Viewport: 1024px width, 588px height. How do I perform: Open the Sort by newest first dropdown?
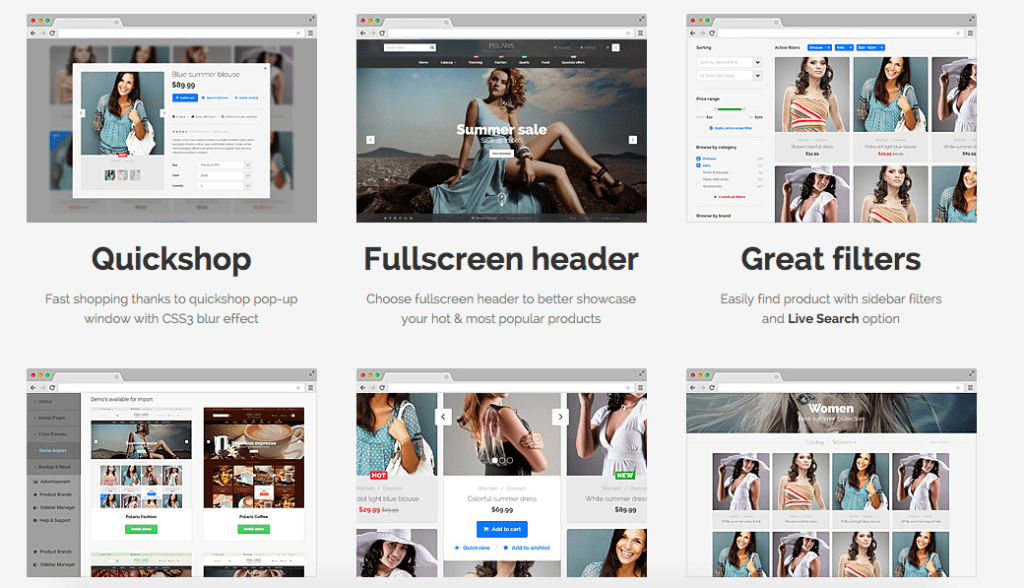point(729,62)
